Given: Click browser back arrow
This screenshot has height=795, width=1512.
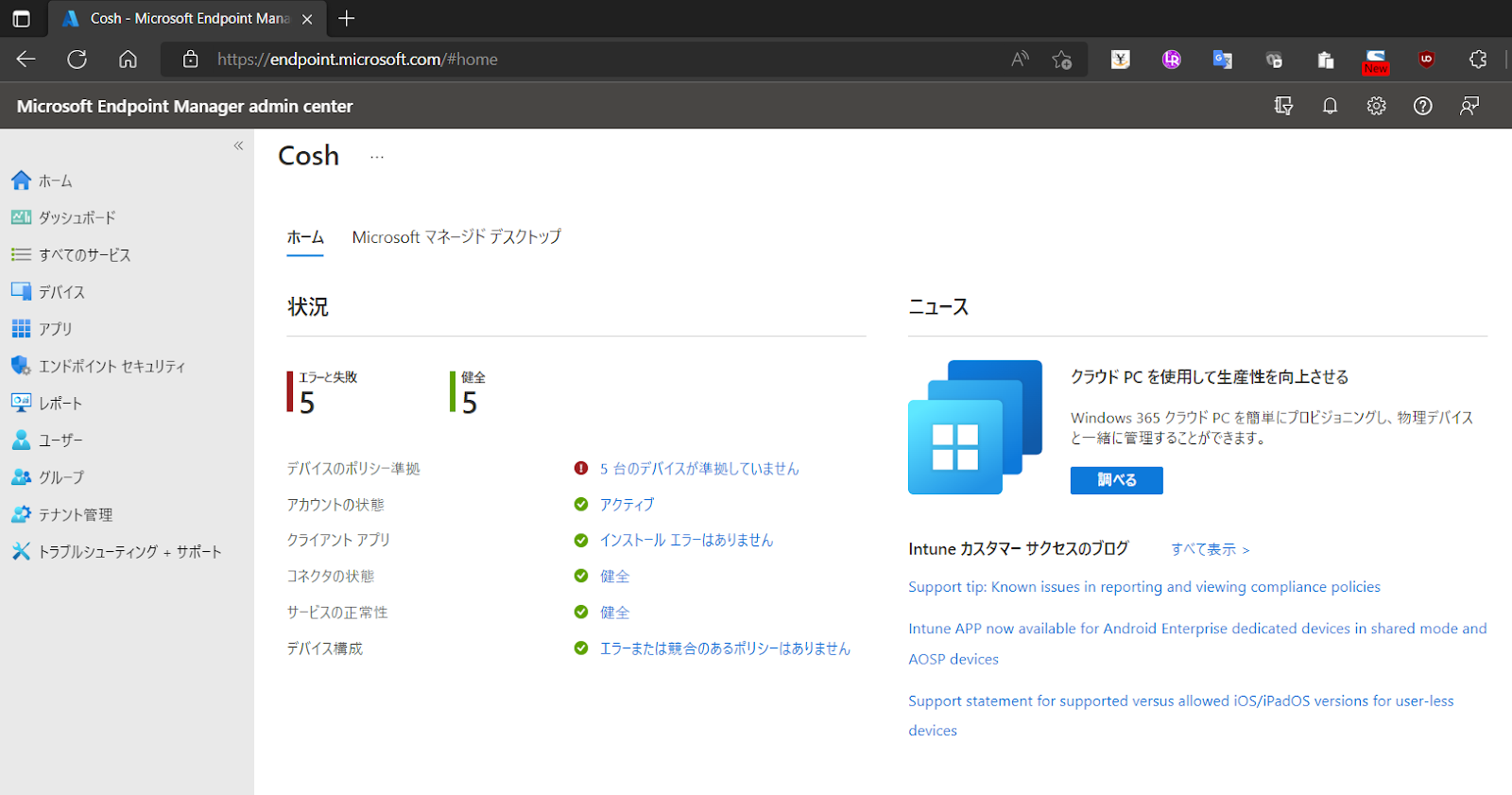Looking at the screenshot, I should tap(26, 59).
